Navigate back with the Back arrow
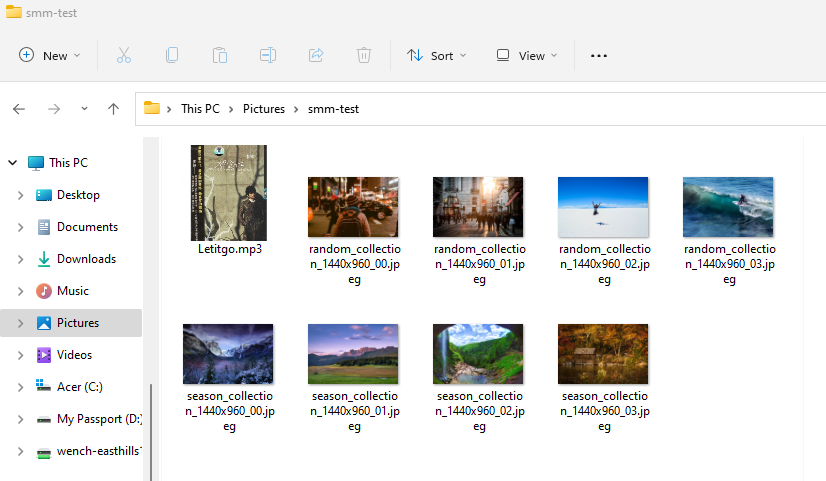 tap(19, 109)
